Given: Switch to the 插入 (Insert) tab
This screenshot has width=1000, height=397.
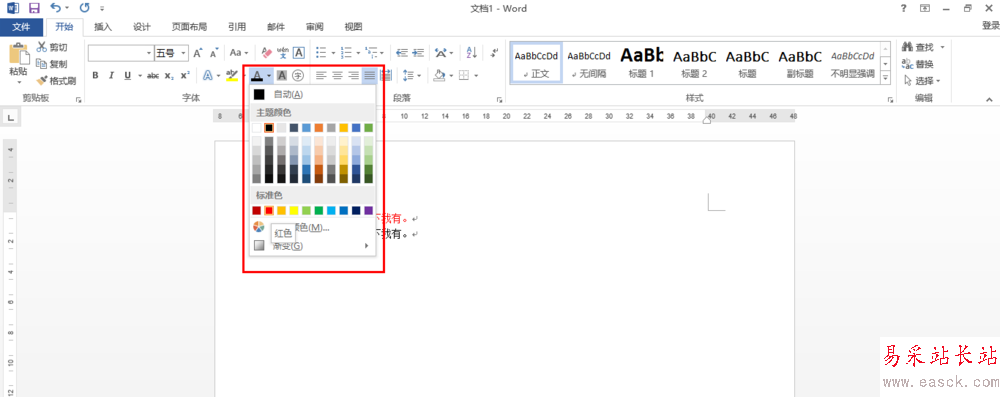Looking at the screenshot, I should [103, 27].
